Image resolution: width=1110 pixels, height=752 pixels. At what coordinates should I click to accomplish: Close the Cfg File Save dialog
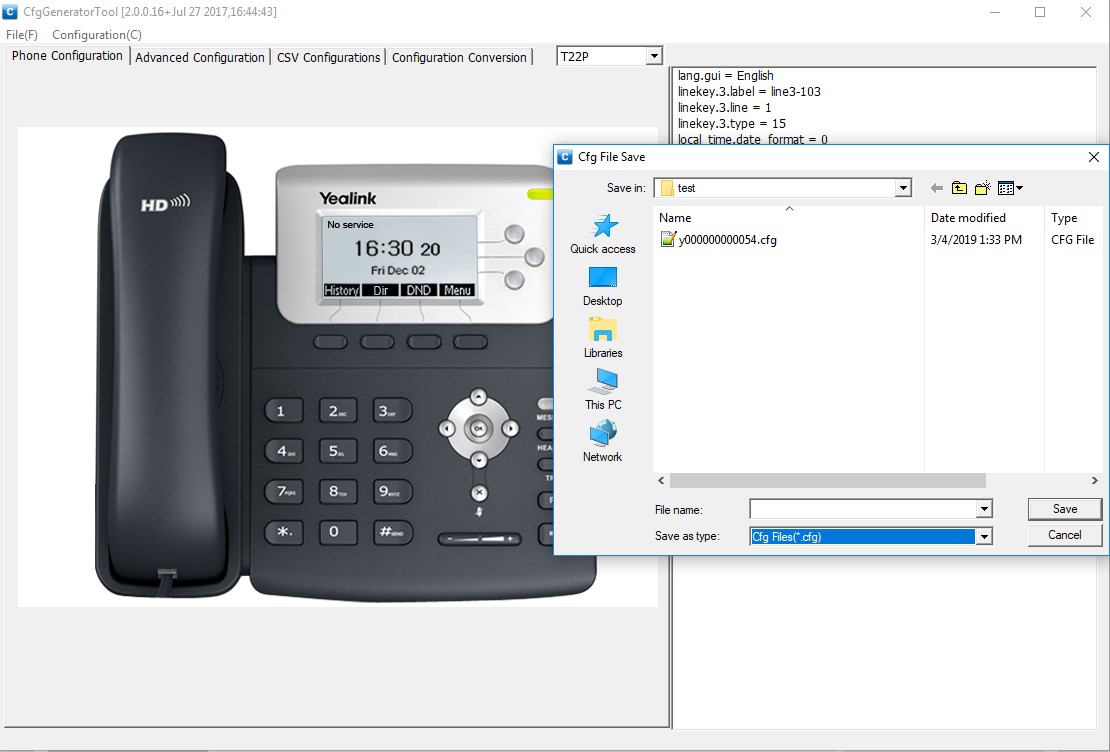(1094, 157)
